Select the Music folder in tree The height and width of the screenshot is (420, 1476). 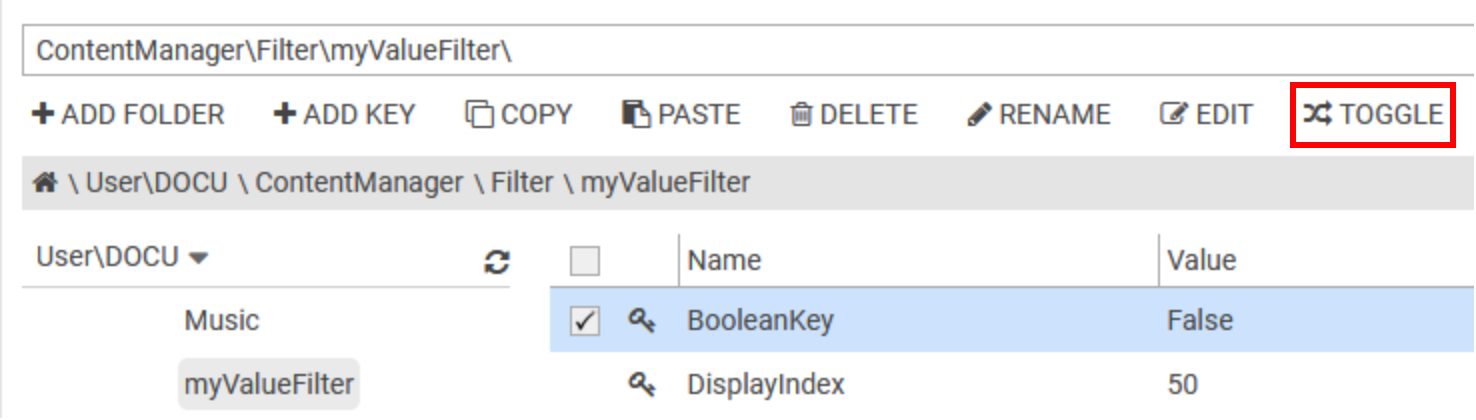221,321
